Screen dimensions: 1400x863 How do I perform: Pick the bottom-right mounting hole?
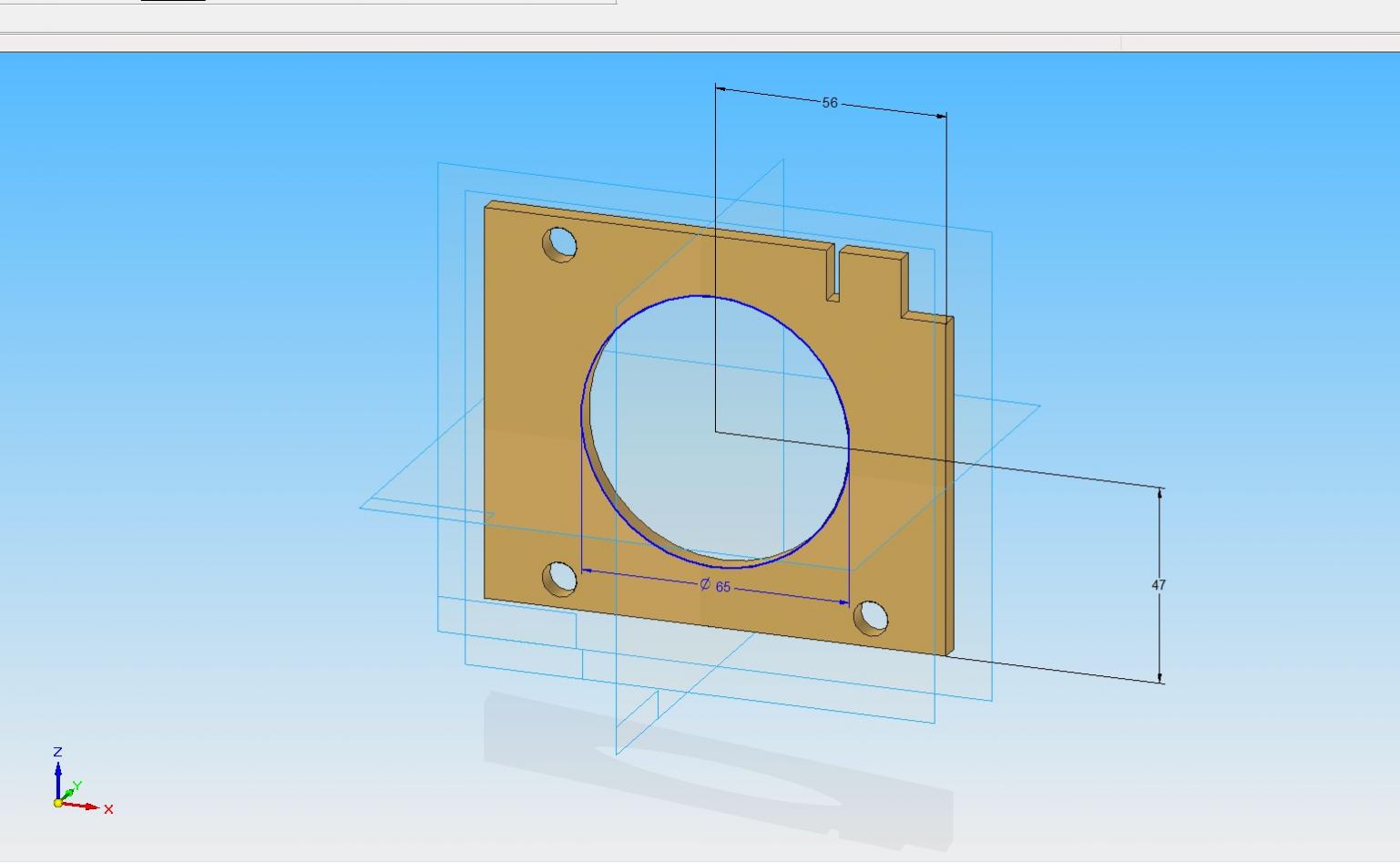(871, 618)
